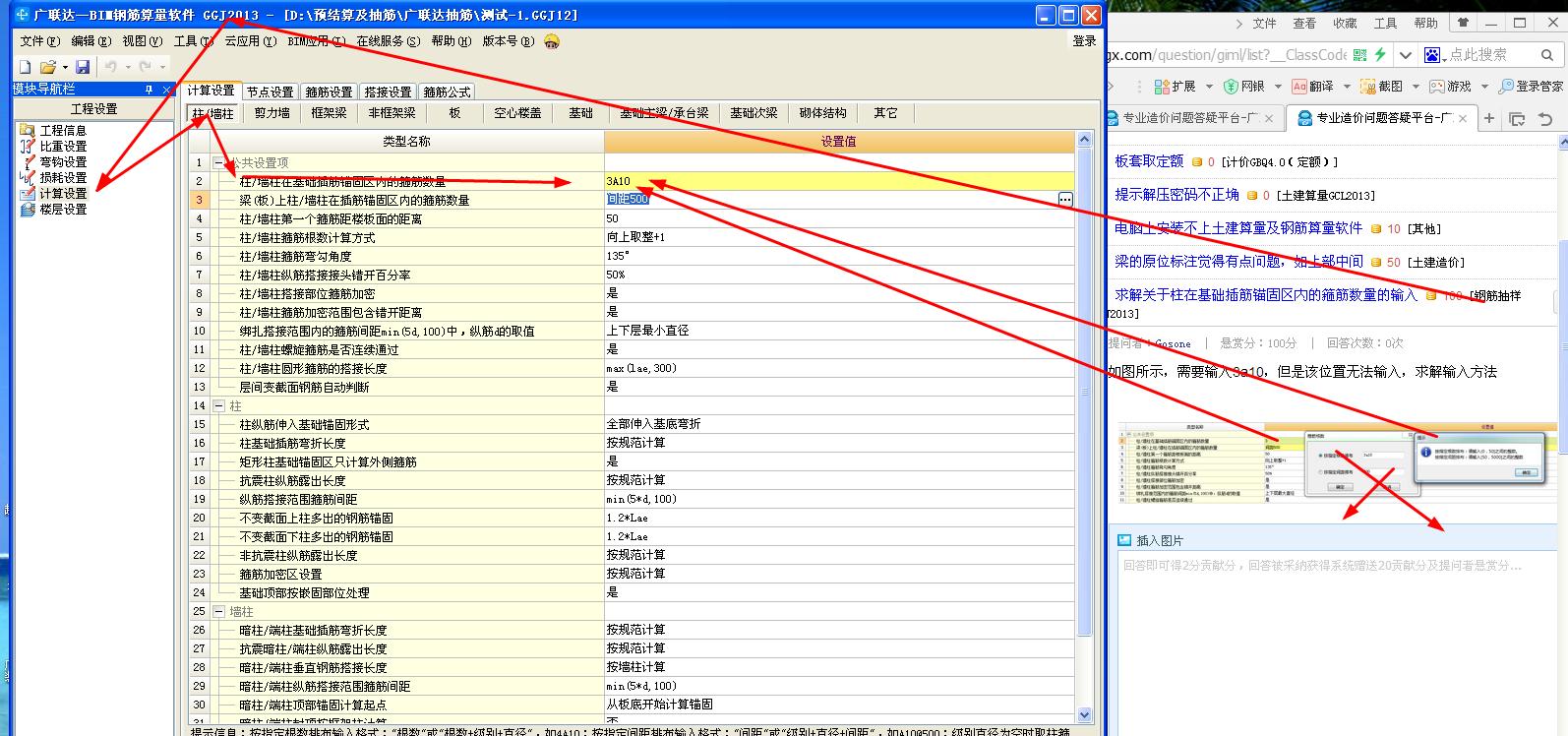Open the browser skin shirt icon
The height and width of the screenshot is (736, 1568).
point(1464,22)
